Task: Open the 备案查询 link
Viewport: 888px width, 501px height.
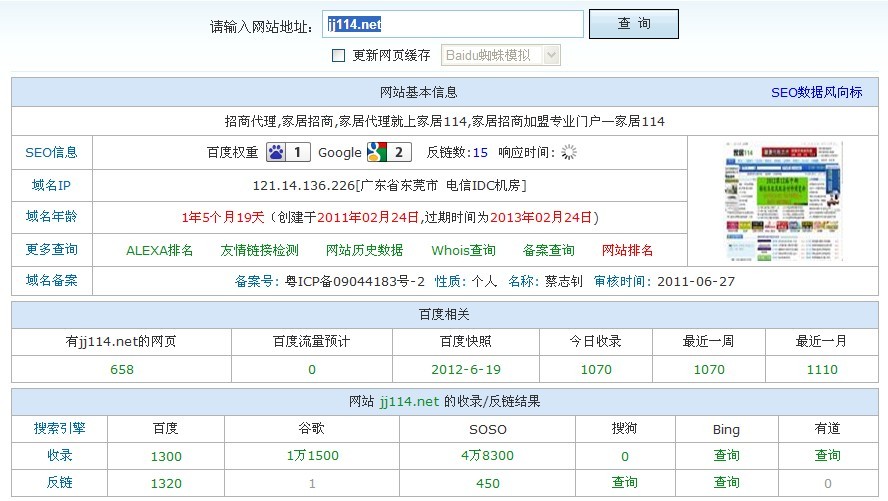Action: tap(548, 250)
